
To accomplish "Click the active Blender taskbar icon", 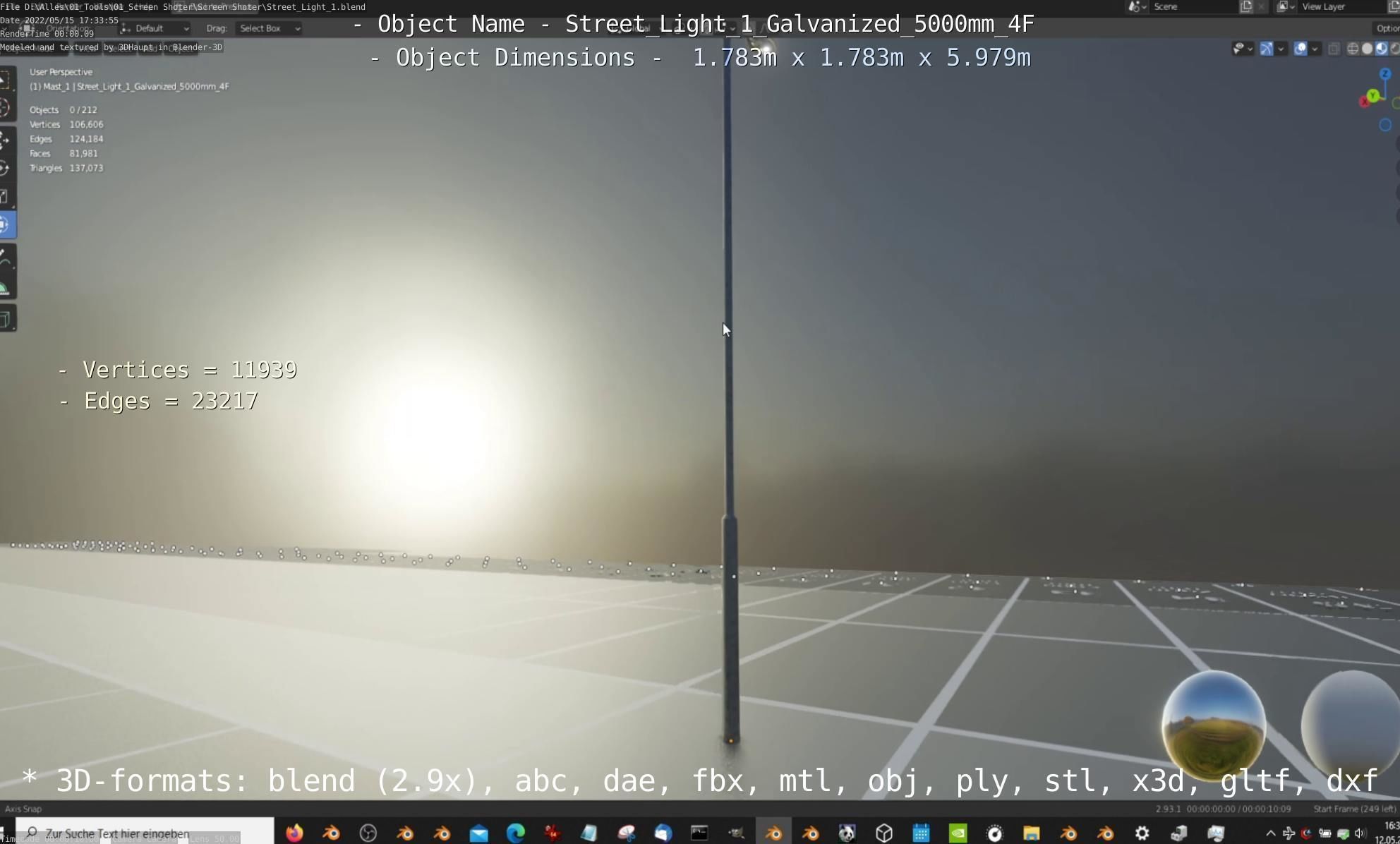I will 774,833.
